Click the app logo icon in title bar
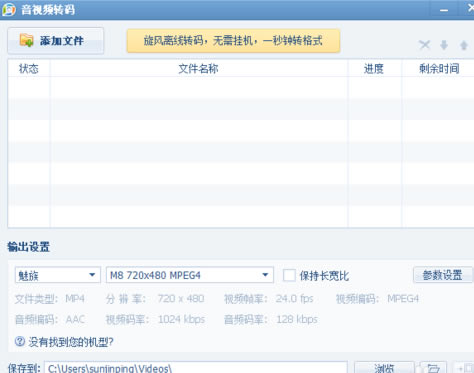This screenshot has height=373, width=474. click(x=9, y=9)
